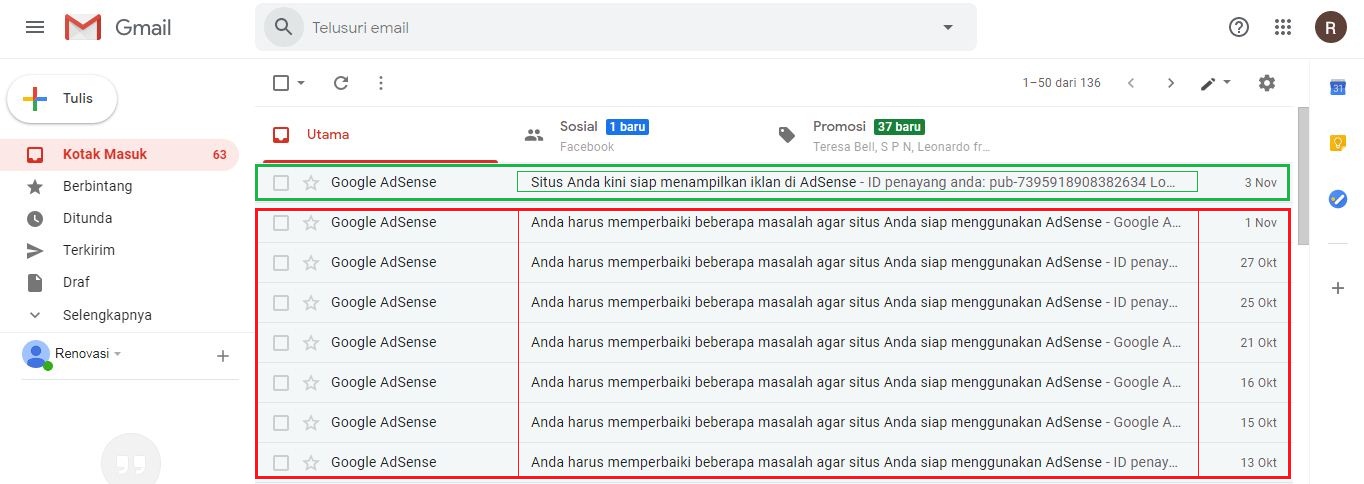Star the 21 Okt AdSense email
Viewport: 1364px width, 484px height.
tap(311, 342)
